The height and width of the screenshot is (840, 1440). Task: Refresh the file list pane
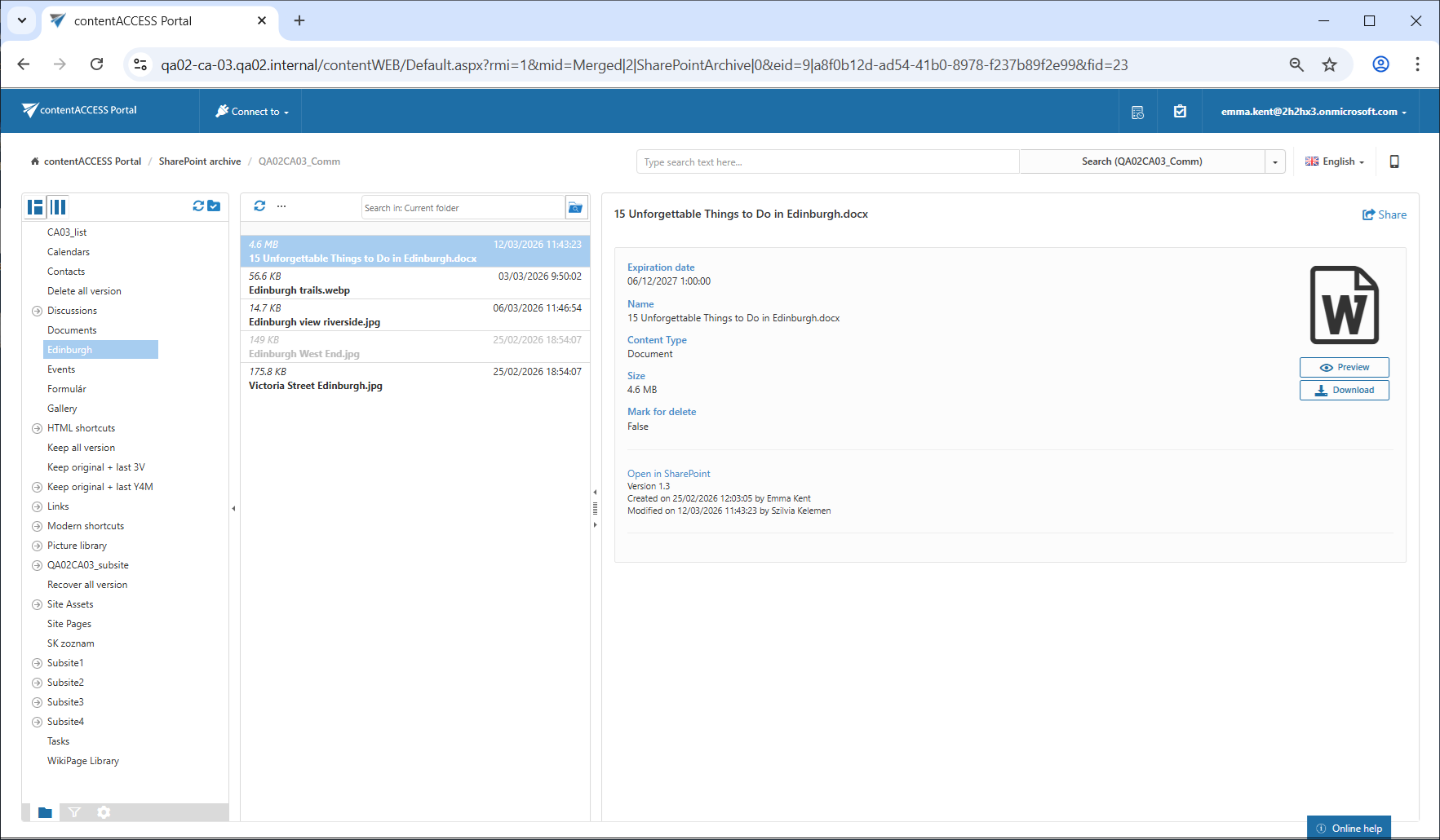(259, 206)
